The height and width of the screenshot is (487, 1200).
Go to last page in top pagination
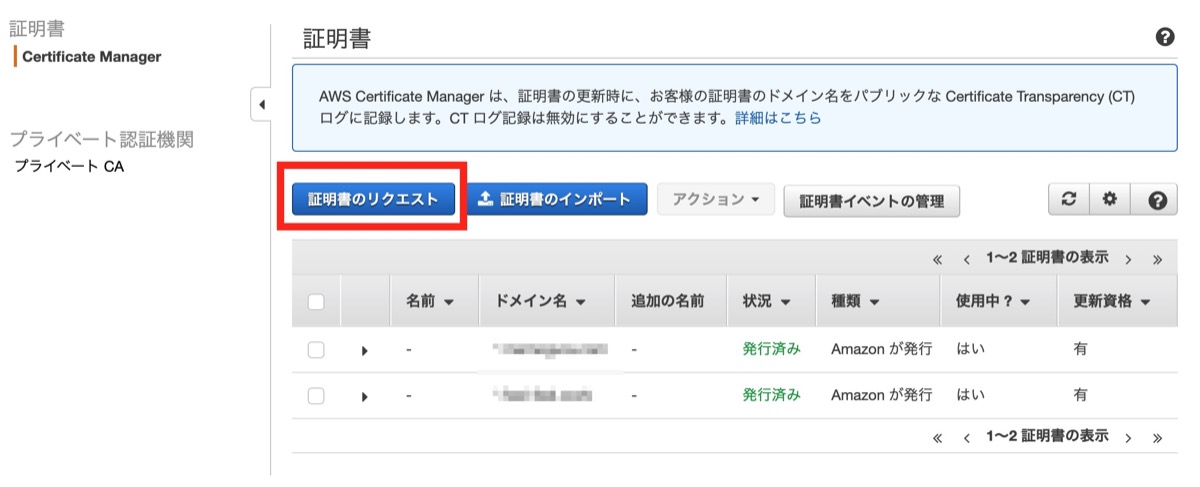click(x=1157, y=260)
